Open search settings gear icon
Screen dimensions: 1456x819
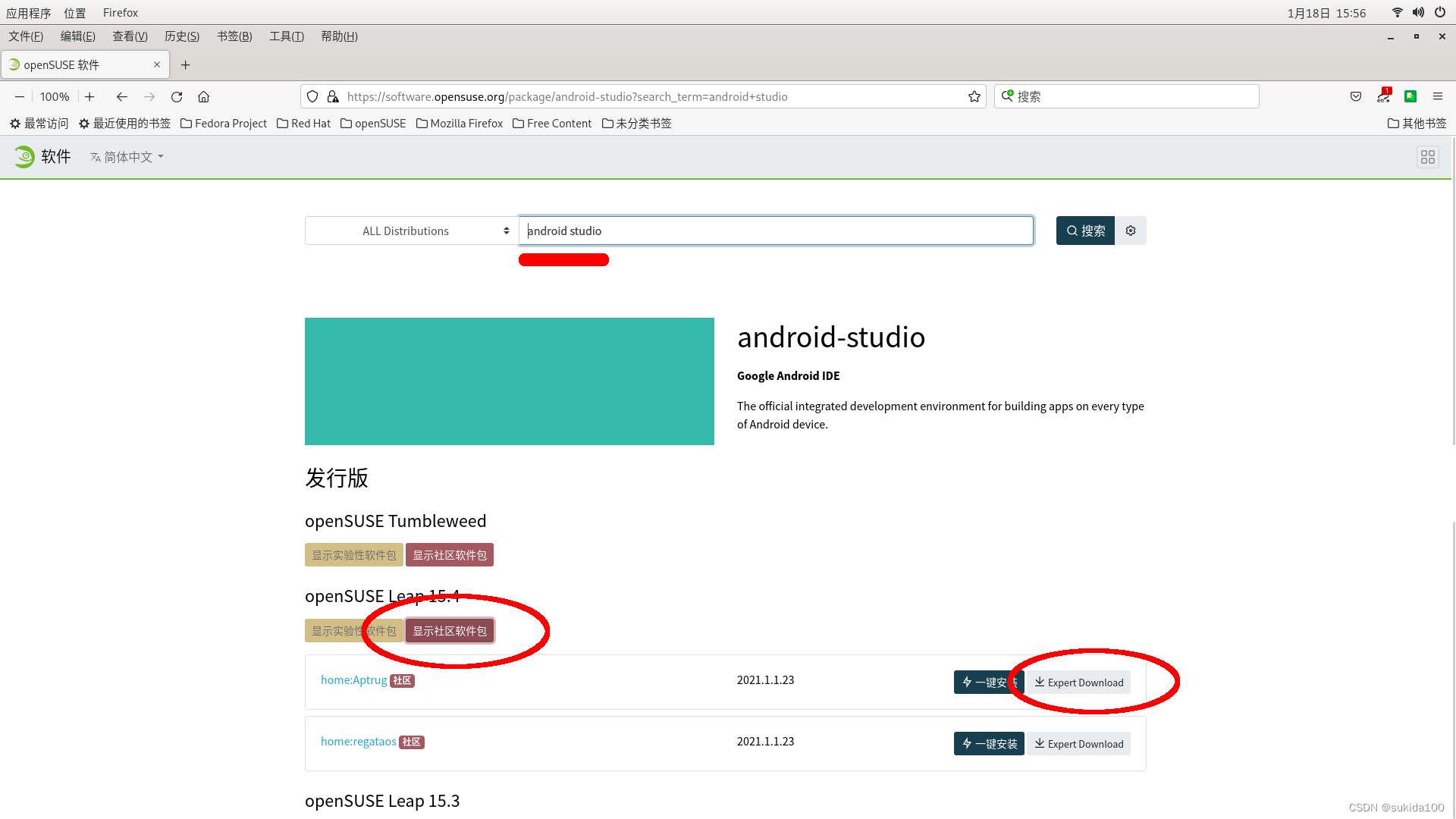[1131, 231]
